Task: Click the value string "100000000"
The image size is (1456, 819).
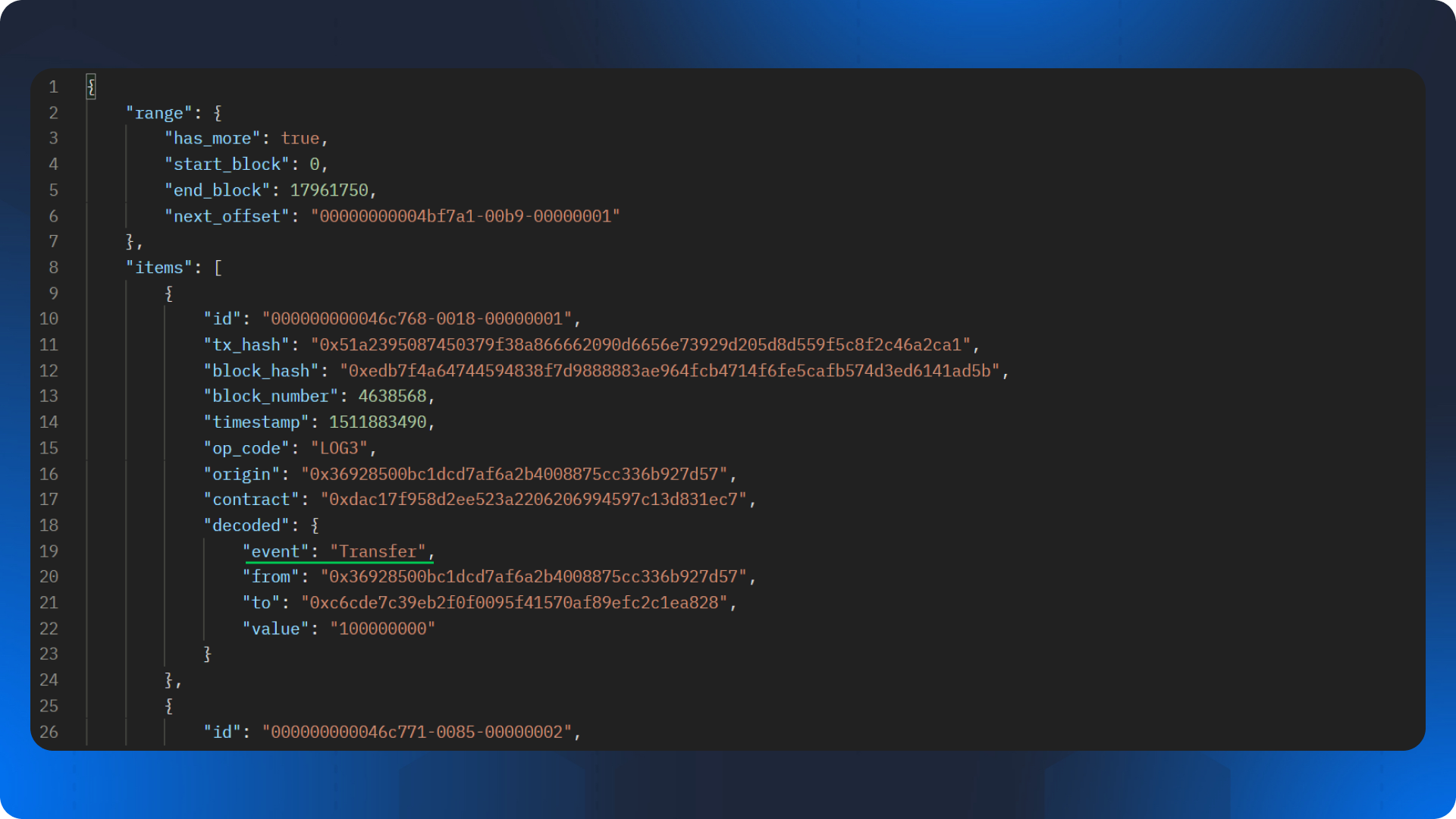Action: pyautogui.click(x=382, y=629)
